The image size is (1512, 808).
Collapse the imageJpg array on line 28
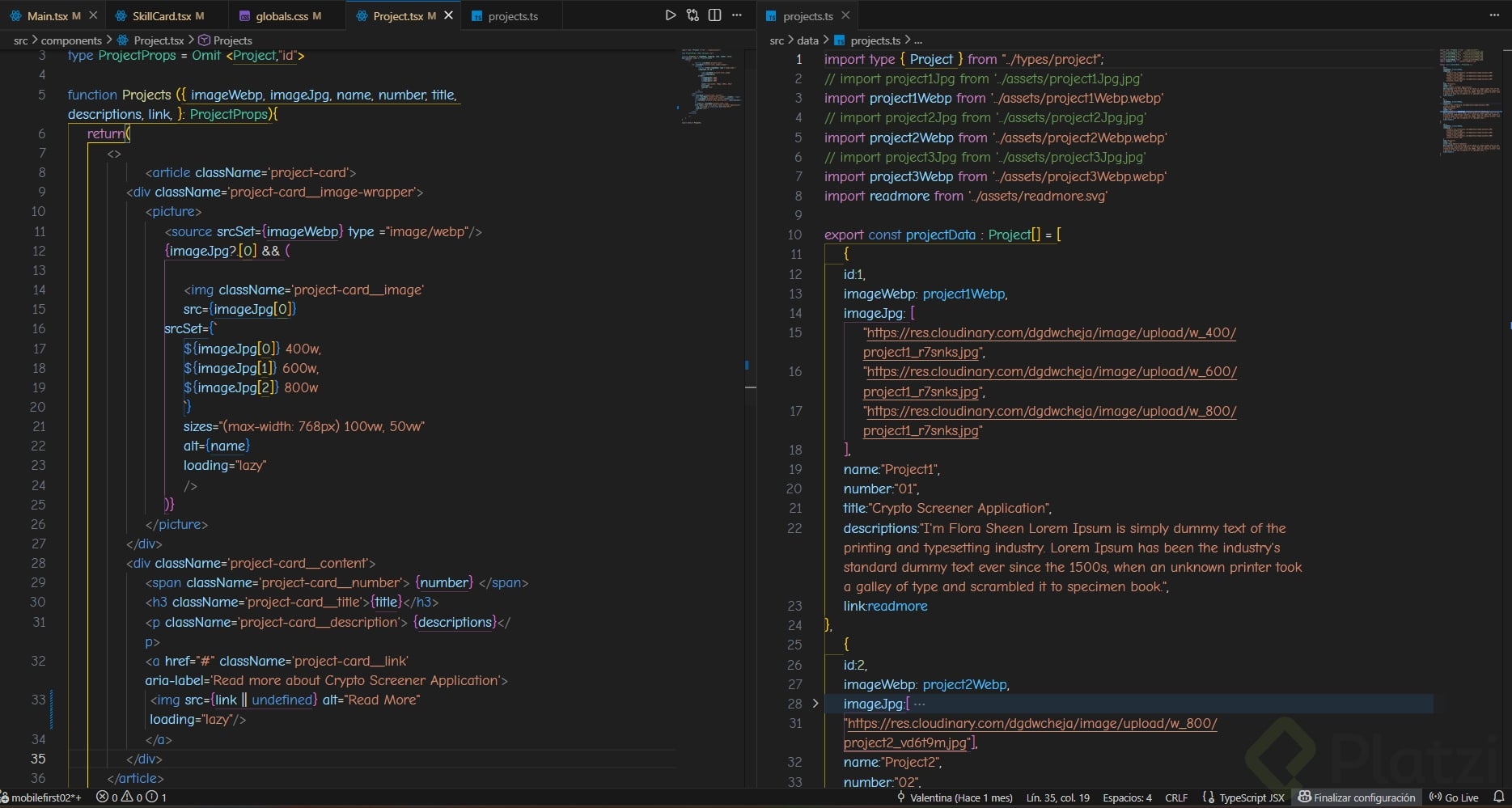(815, 704)
